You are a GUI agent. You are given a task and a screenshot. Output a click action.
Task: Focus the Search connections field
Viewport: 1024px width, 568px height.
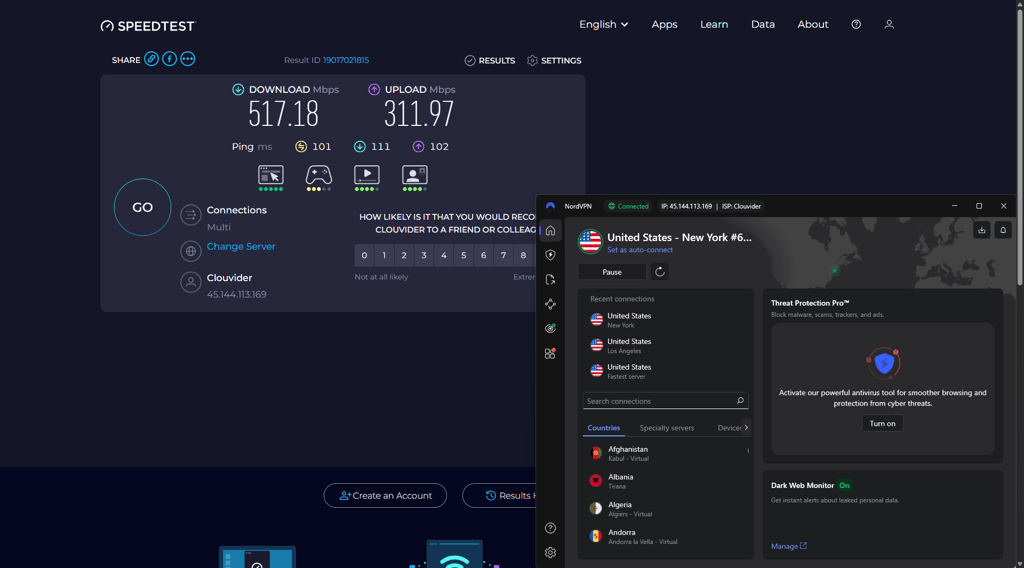[x=665, y=401]
